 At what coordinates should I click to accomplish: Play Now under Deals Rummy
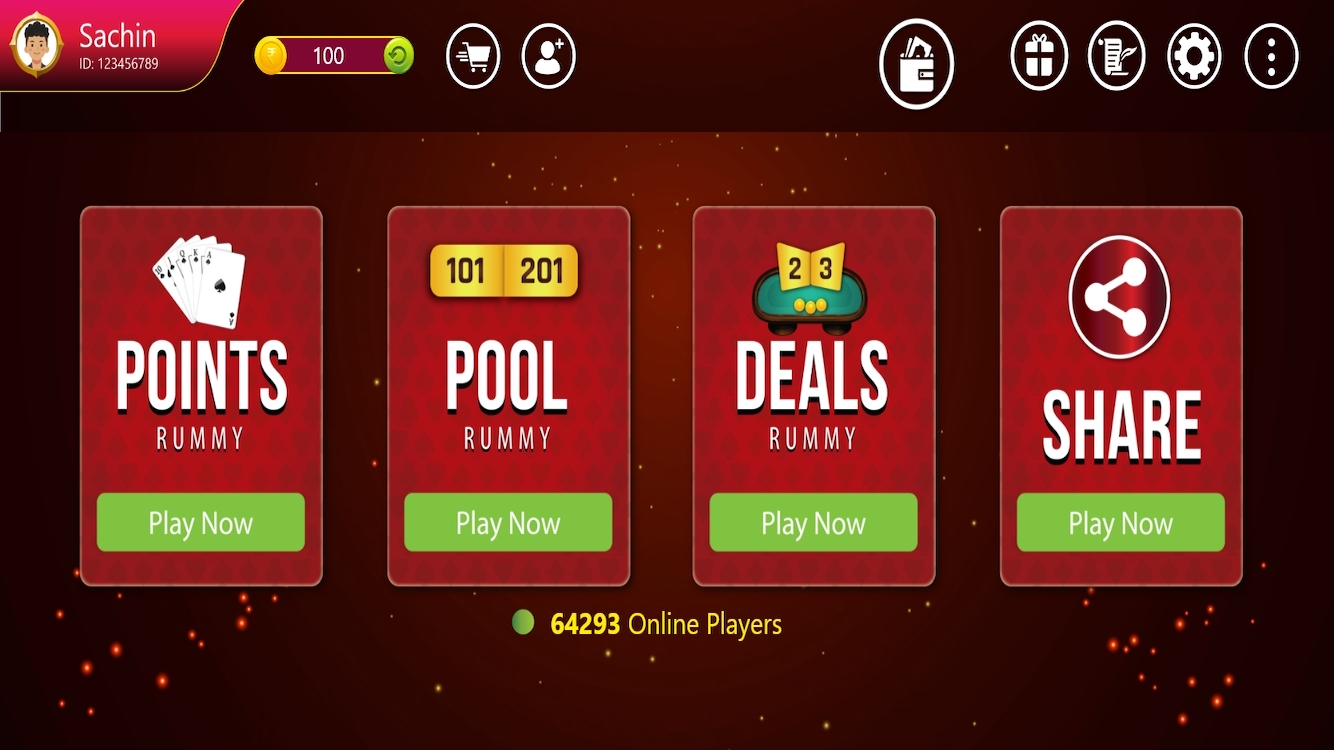pos(813,522)
